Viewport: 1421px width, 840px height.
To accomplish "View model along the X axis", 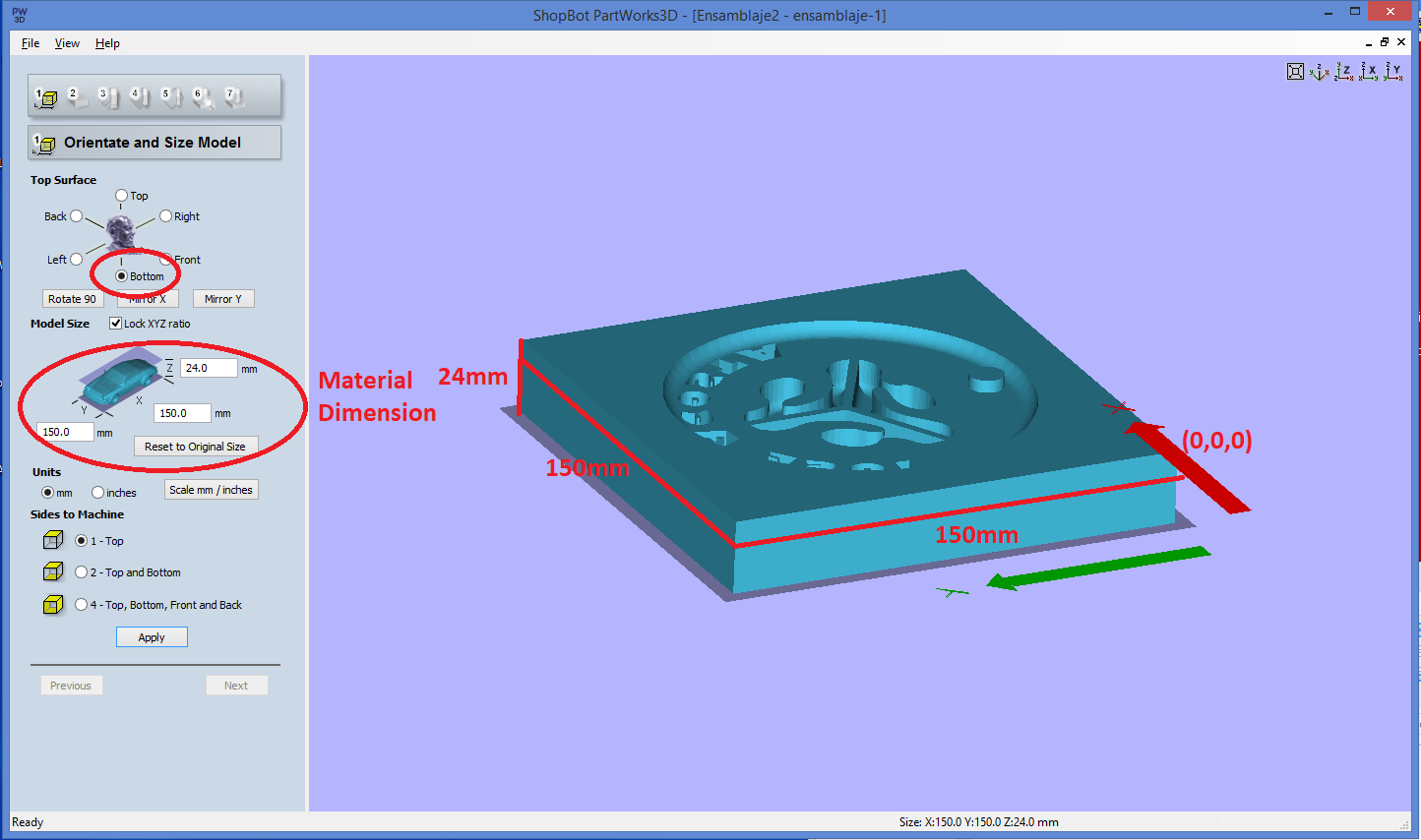I will pyautogui.click(x=1369, y=71).
